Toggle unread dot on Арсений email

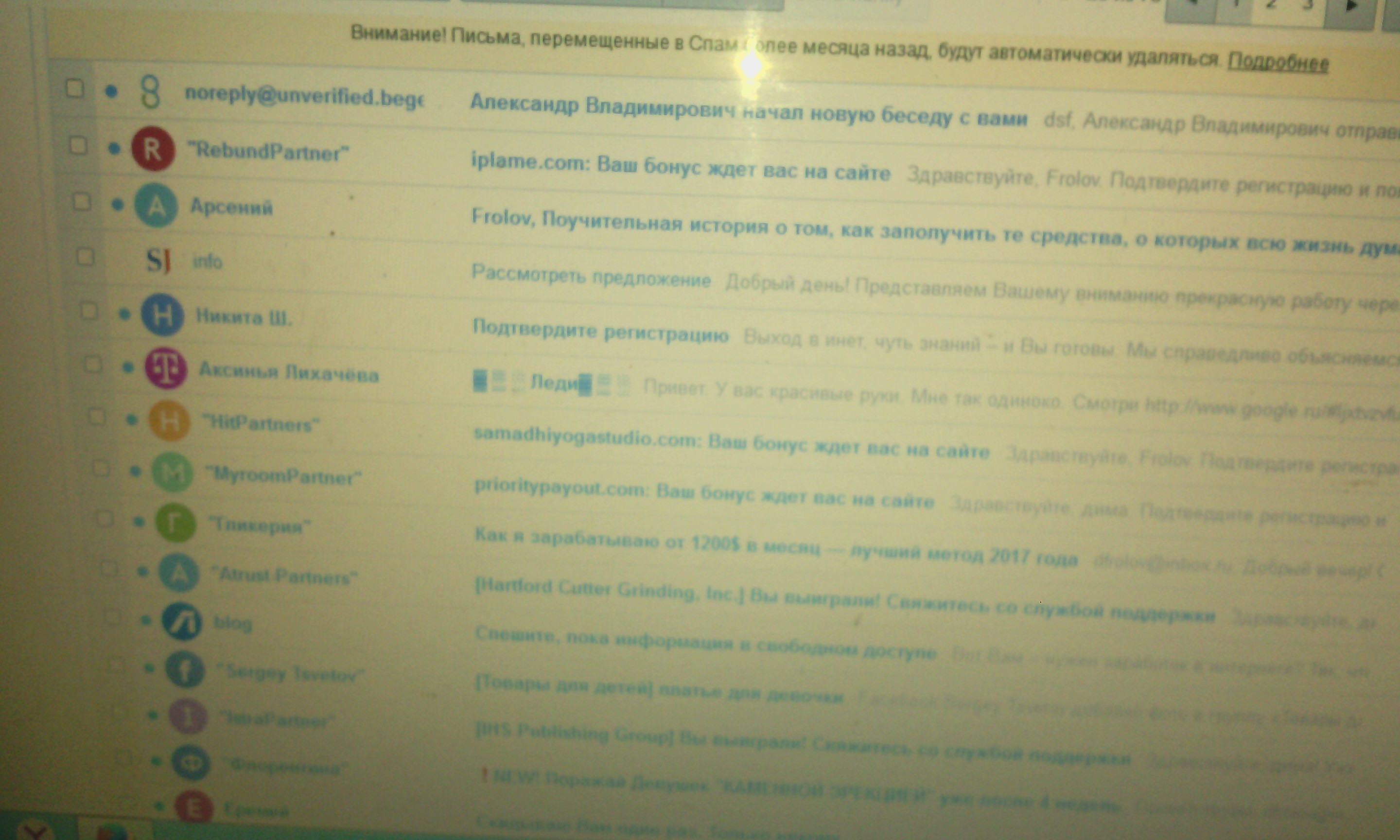[x=117, y=204]
